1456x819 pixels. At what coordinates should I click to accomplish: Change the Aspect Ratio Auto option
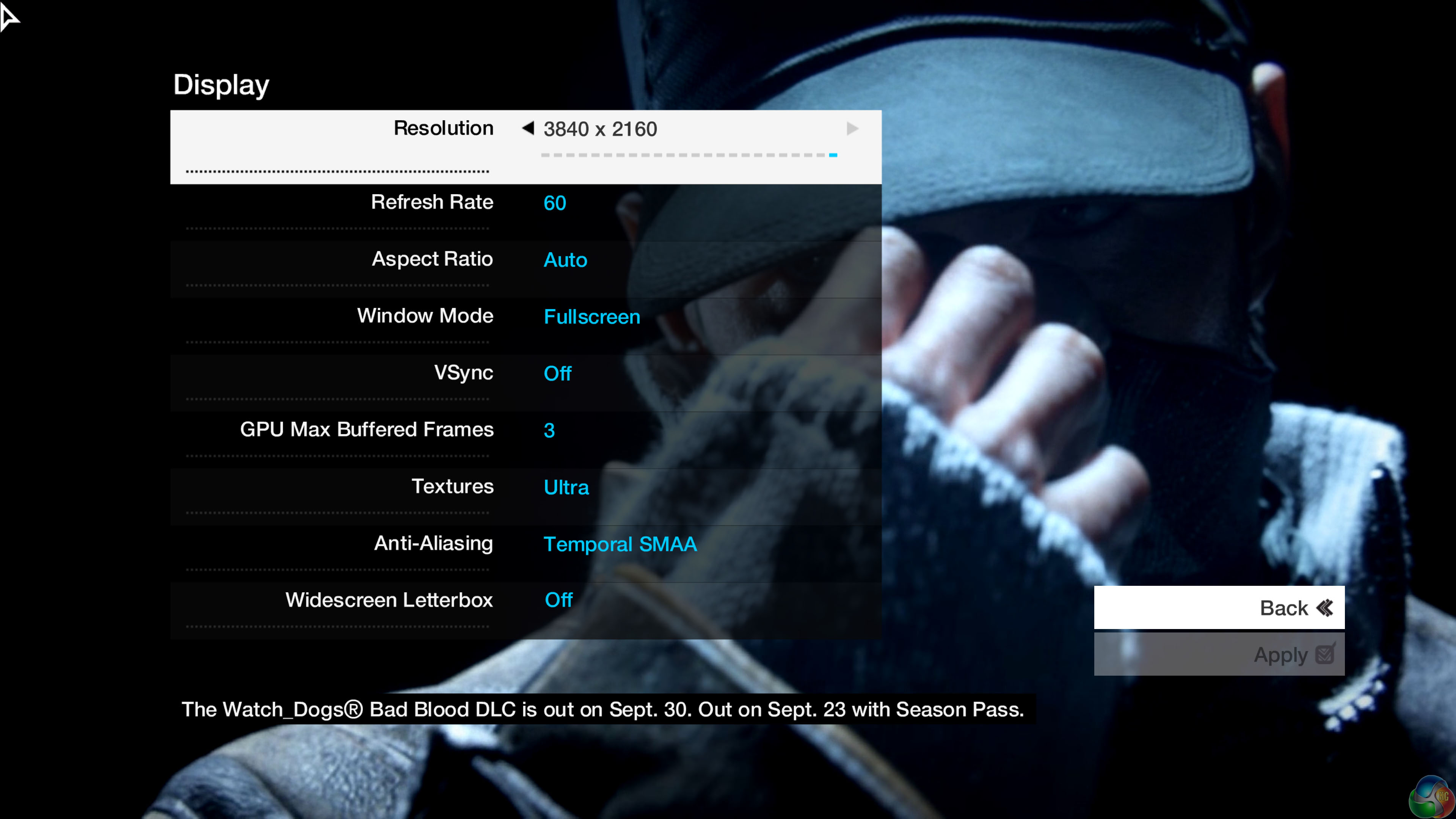click(565, 259)
